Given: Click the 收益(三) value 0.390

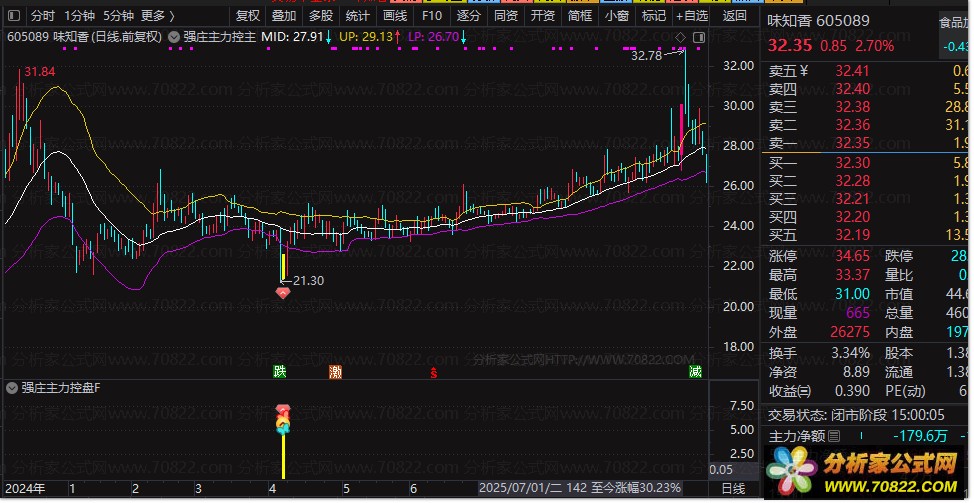Looking at the screenshot, I should tap(852, 391).
